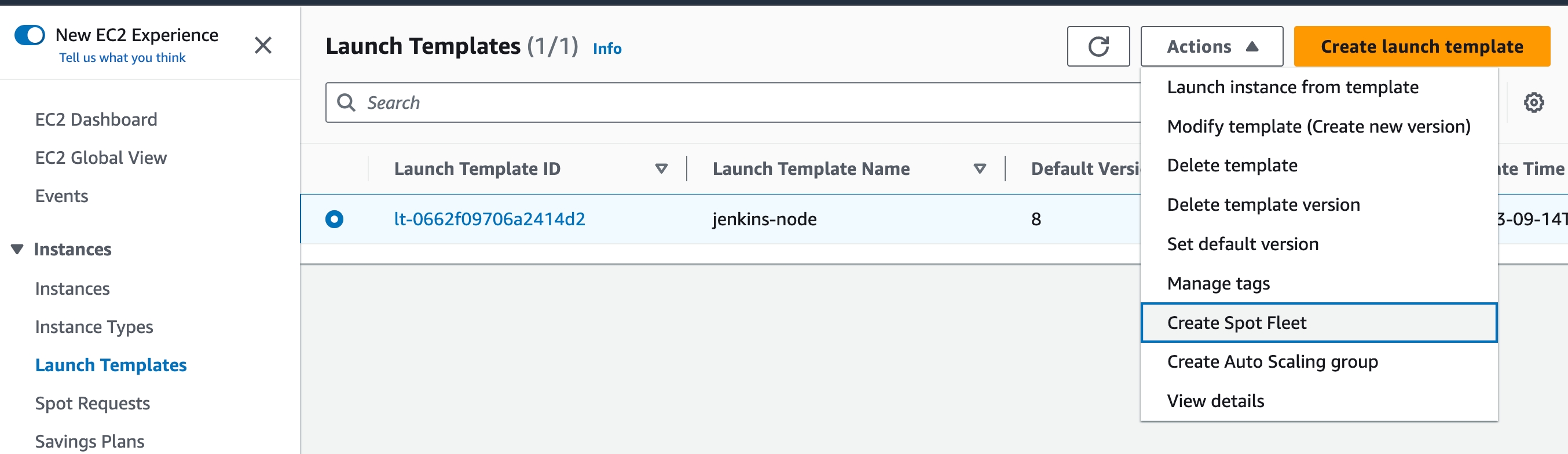
Task: Collapse the Instances sidebar section
Action: pos(17,249)
